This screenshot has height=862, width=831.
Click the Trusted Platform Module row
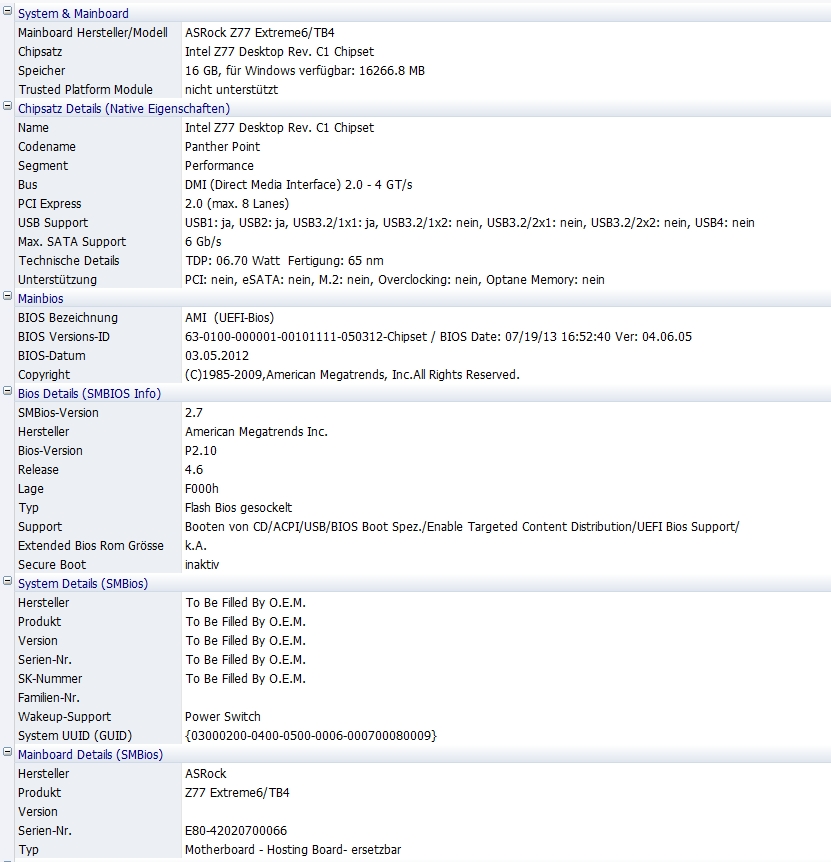pos(423,90)
